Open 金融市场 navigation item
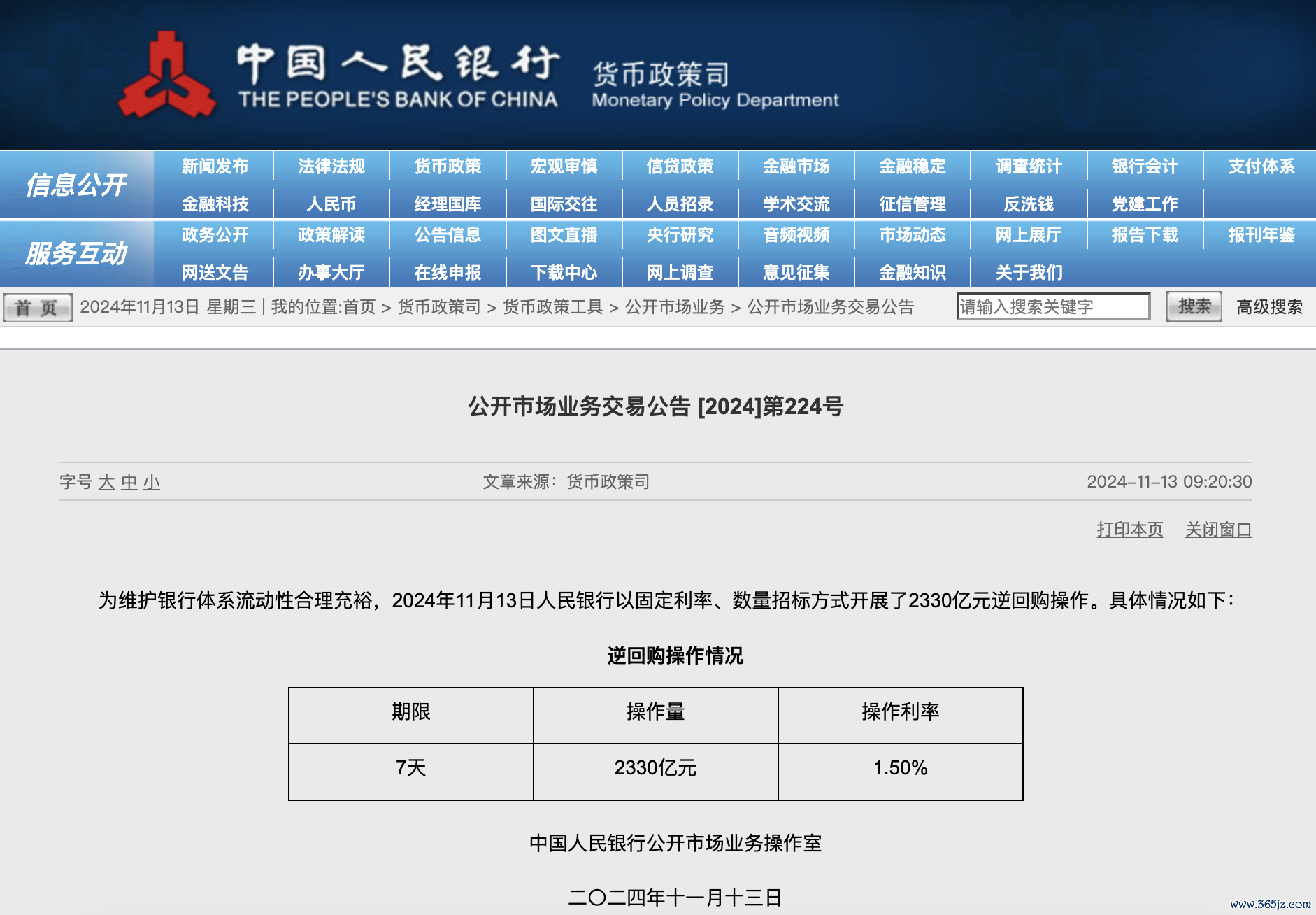Screen dimensions: 1316x915 tap(796, 166)
